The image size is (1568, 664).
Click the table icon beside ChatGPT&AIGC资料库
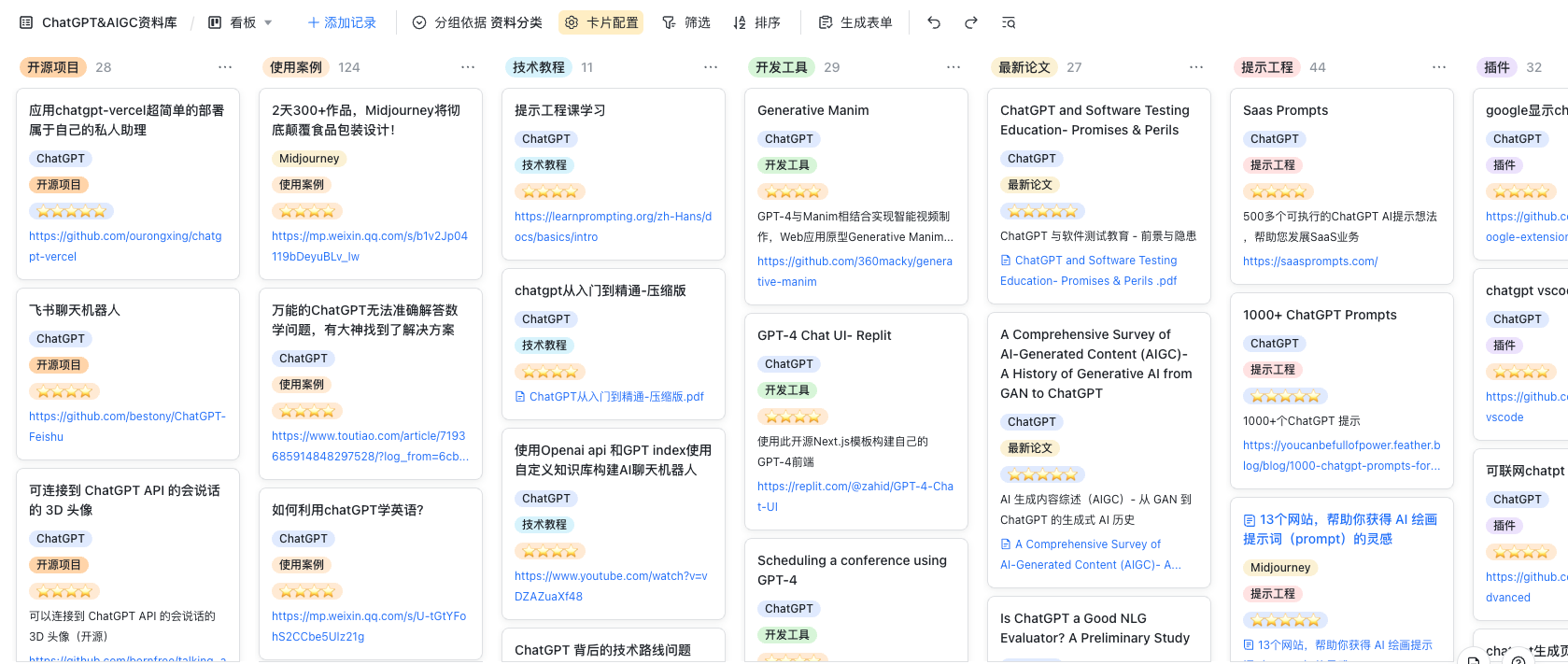pos(26,22)
